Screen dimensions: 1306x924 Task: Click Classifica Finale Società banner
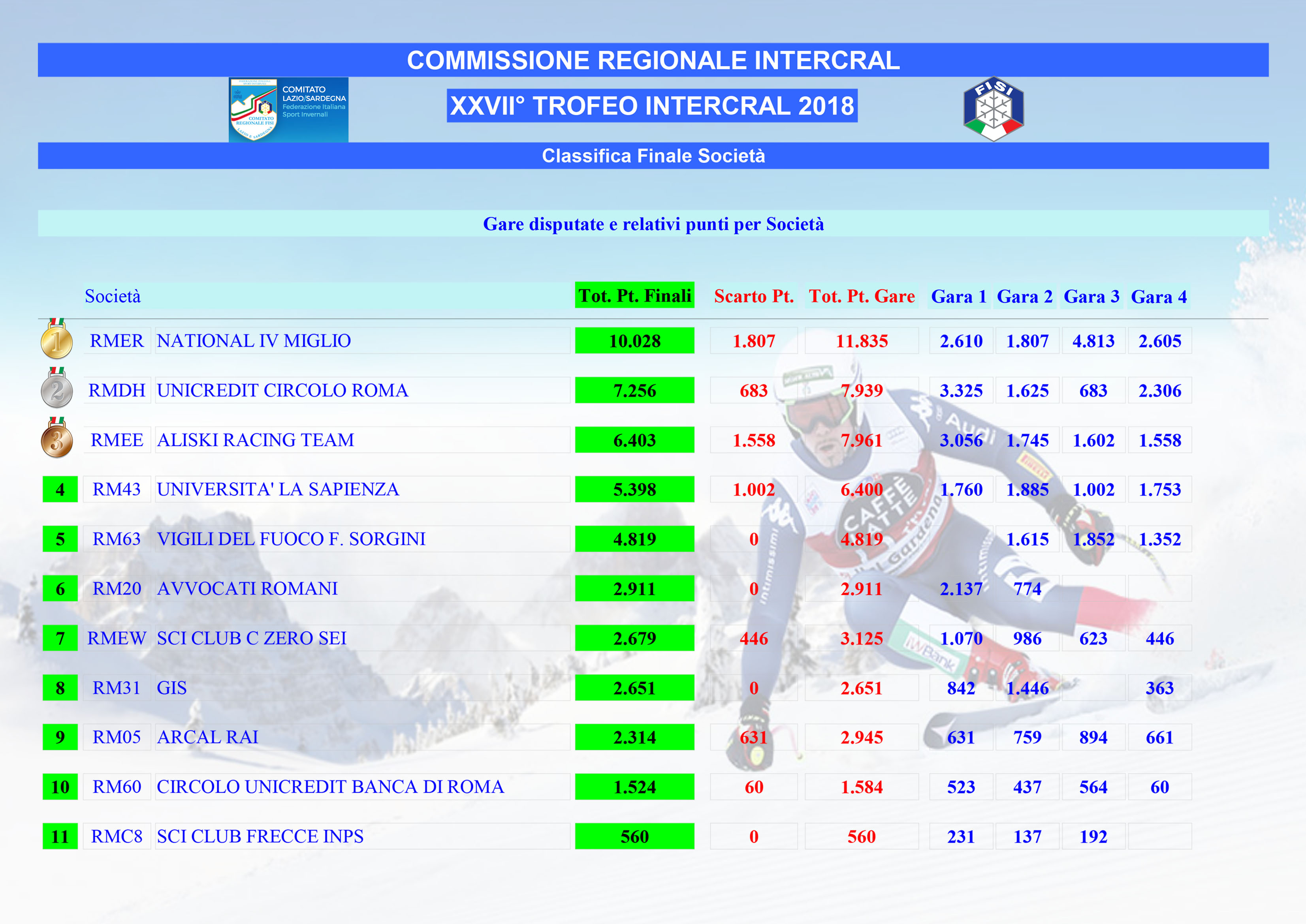[x=653, y=156]
